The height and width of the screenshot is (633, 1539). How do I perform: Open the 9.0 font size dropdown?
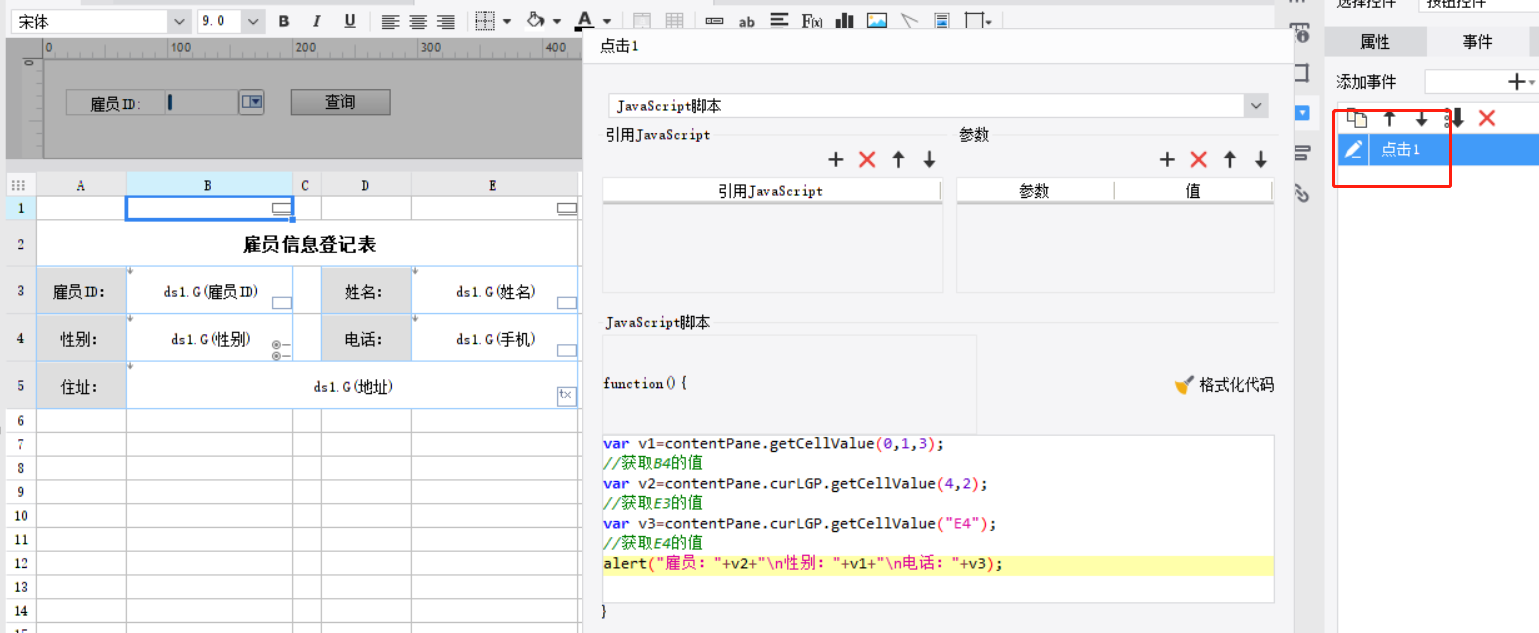tap(253, 21)
